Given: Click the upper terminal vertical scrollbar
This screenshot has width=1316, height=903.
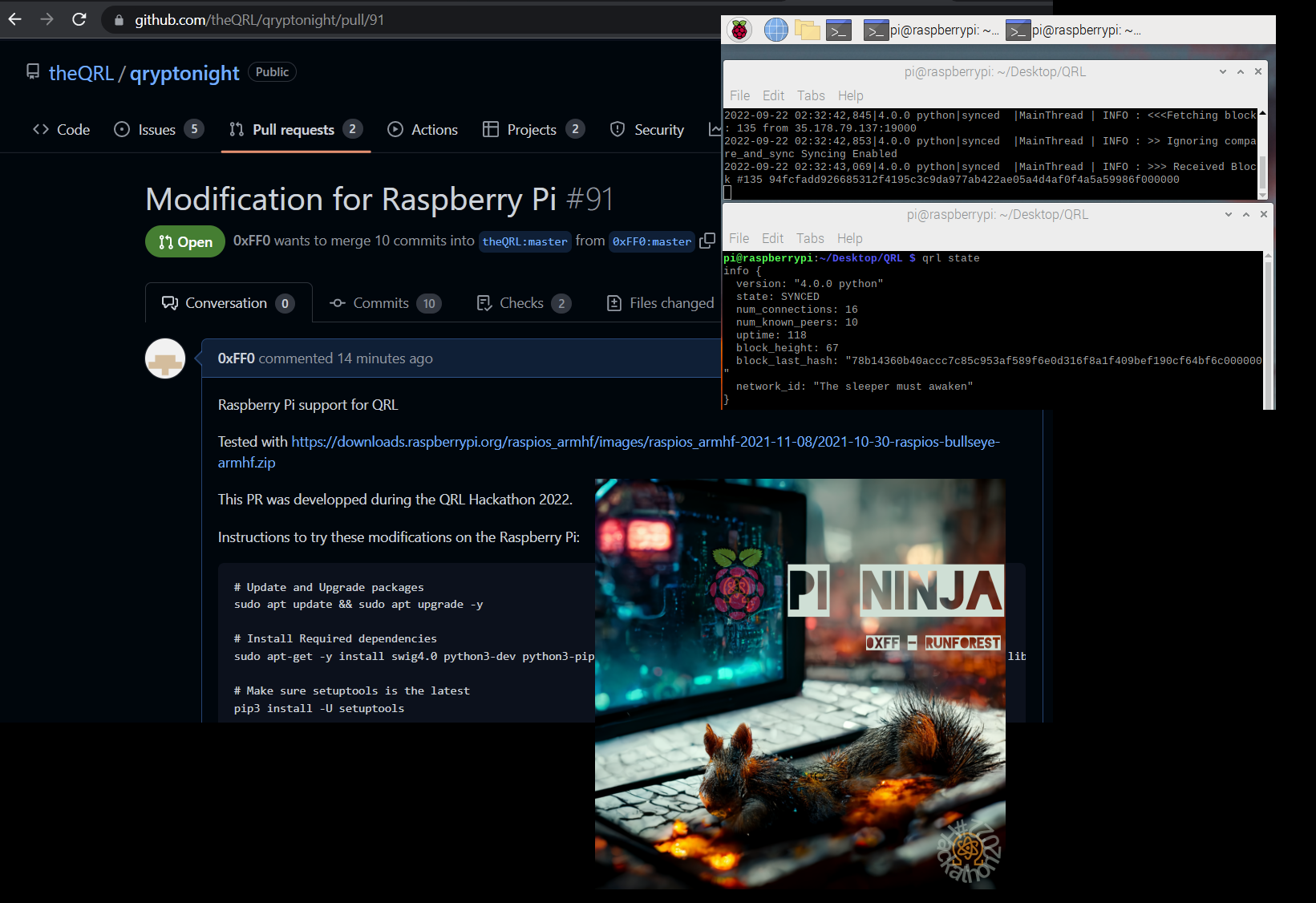Looking at the screenshot, I should pyautogui.click(x=1262, y=154).
